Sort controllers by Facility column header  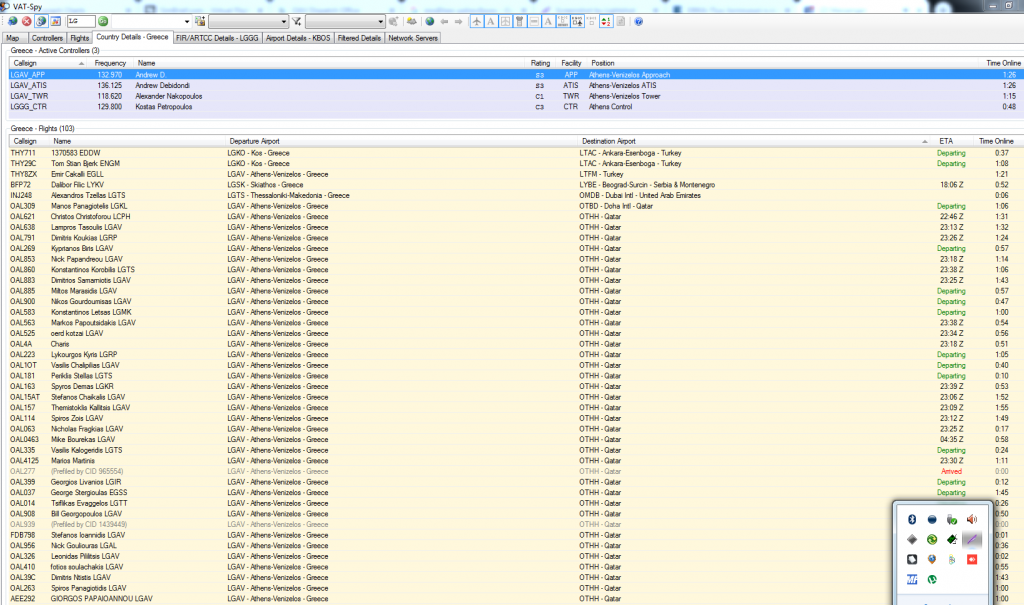(571, 63)
